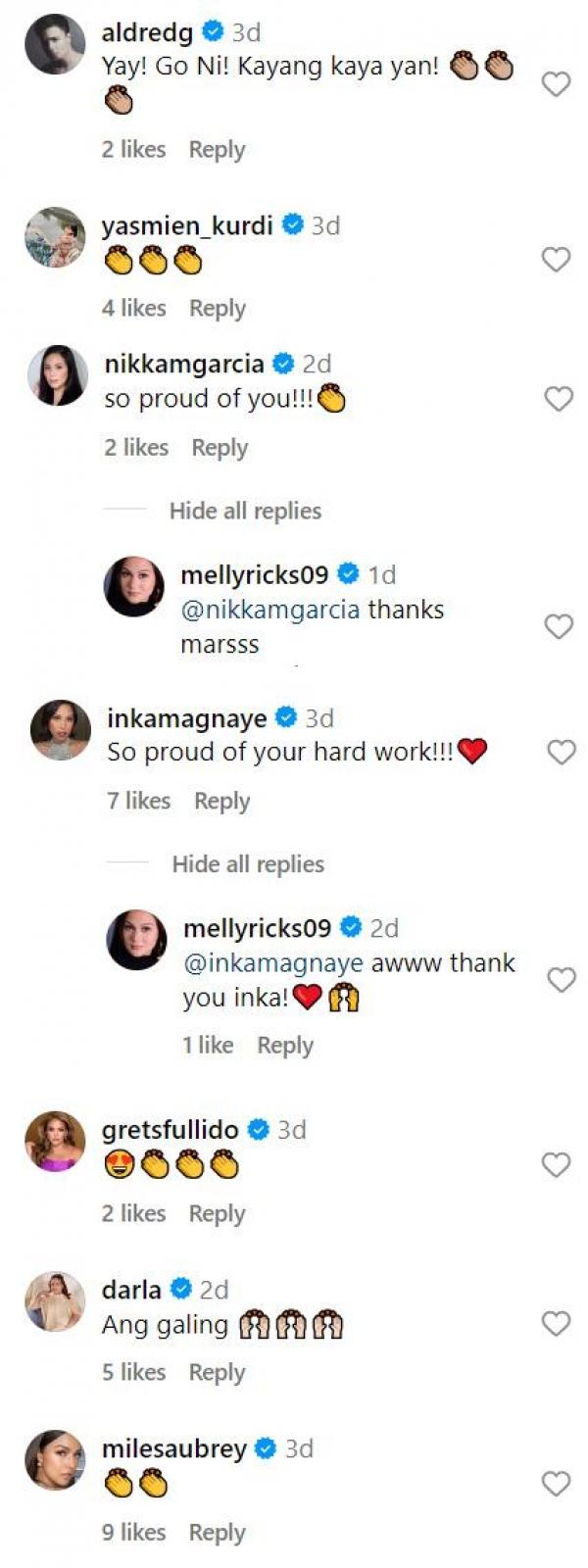The image size is (588, 1568).
Task: Click the @inkamagnaye mention in the reply
Action: (273, 963)
